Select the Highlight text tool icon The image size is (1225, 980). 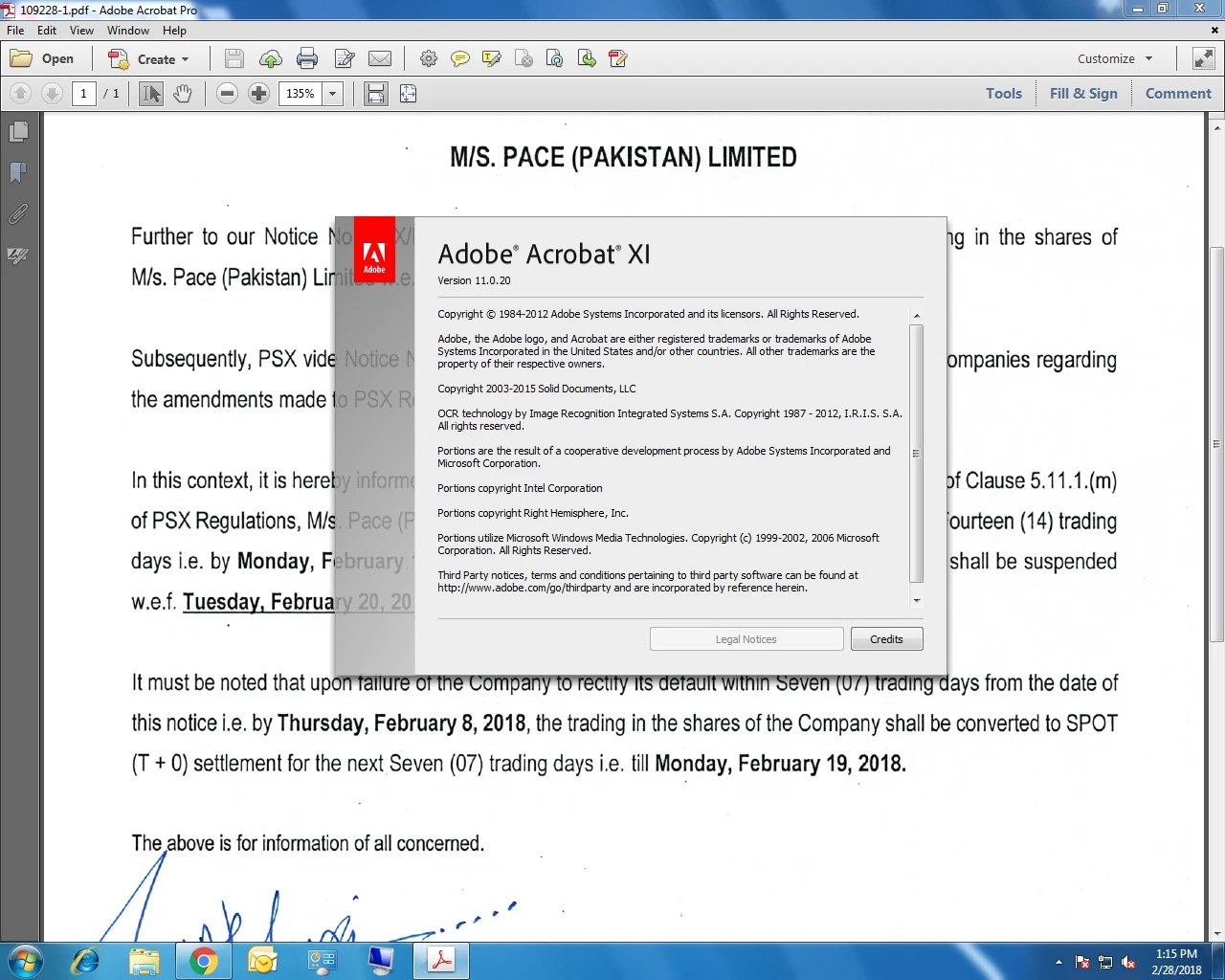[x=492, y=58]
